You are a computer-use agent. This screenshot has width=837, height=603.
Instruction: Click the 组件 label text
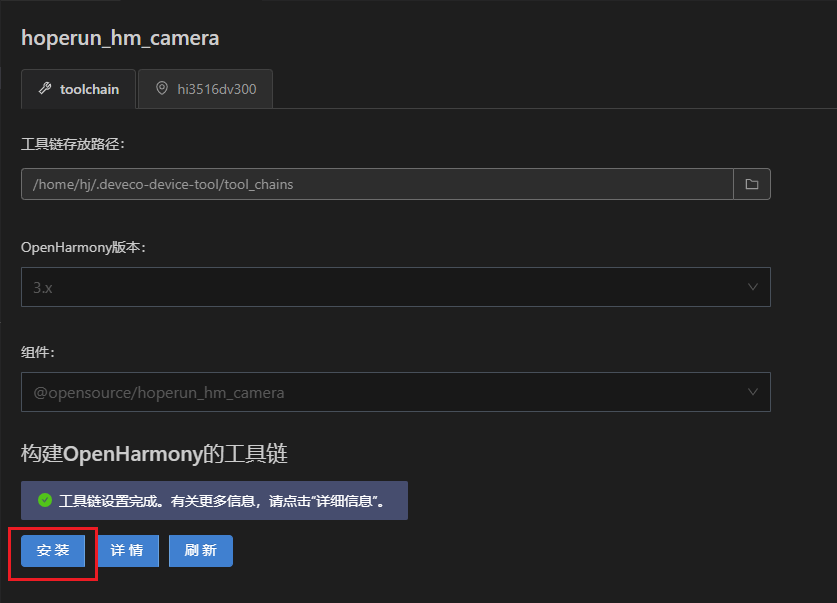pos(38,352)
